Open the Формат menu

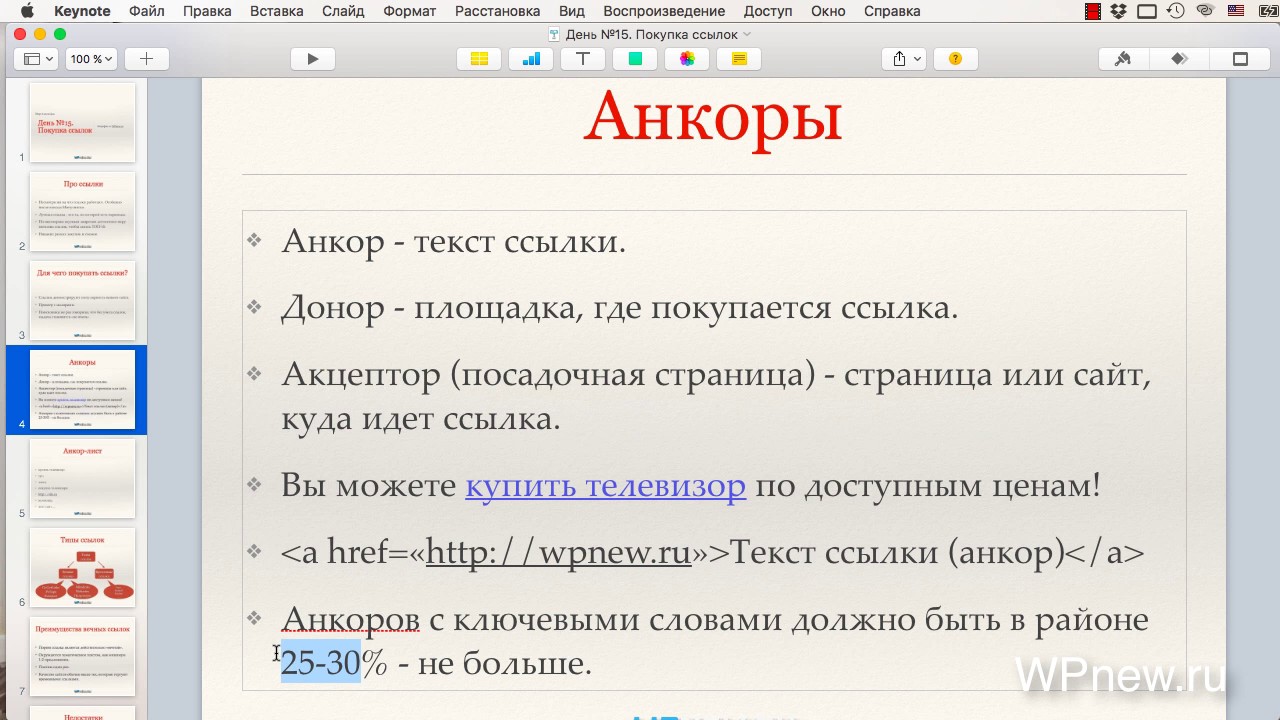410,11
